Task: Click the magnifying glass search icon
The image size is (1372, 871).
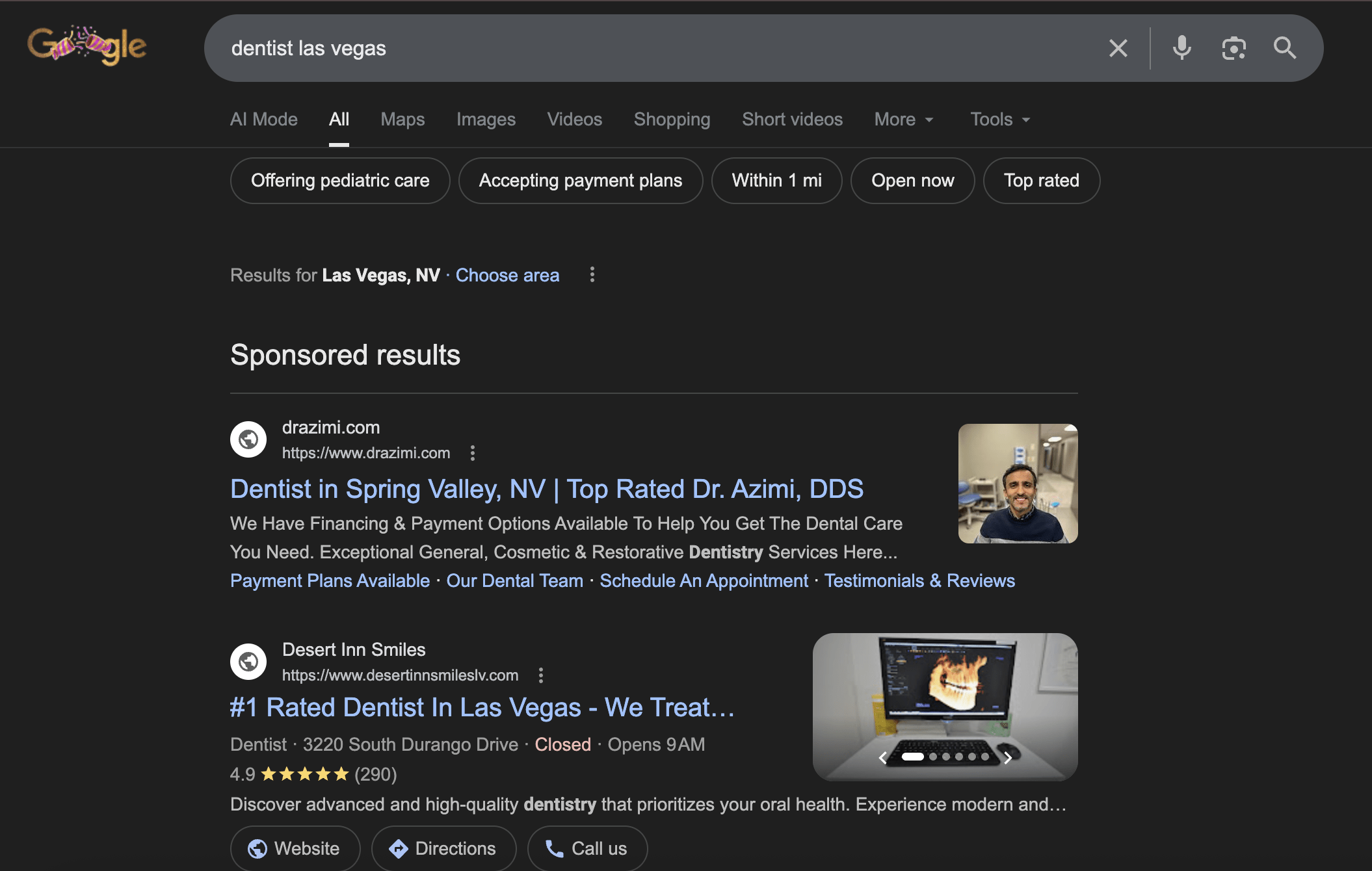Action: 1284,48
